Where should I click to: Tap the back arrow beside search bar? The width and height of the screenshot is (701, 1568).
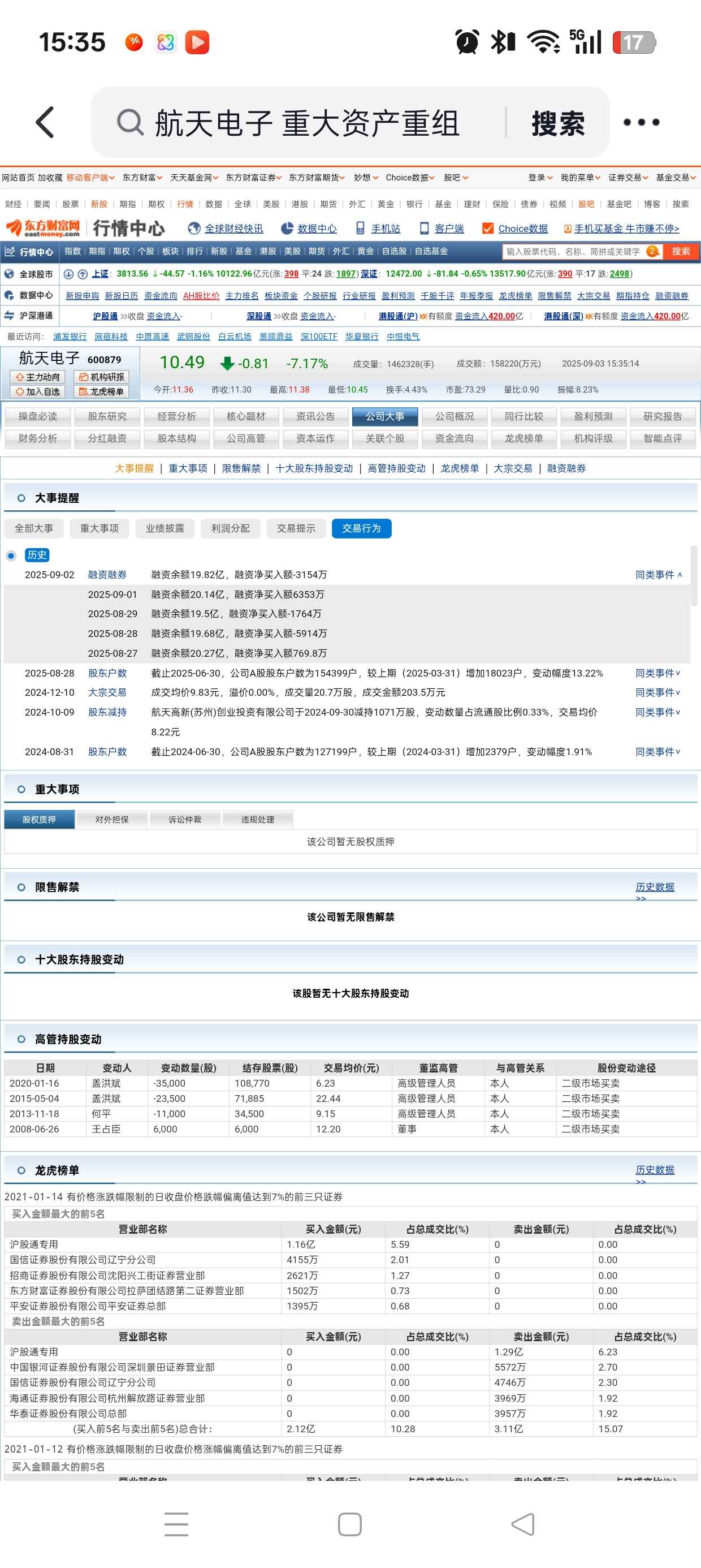[45, 122]
